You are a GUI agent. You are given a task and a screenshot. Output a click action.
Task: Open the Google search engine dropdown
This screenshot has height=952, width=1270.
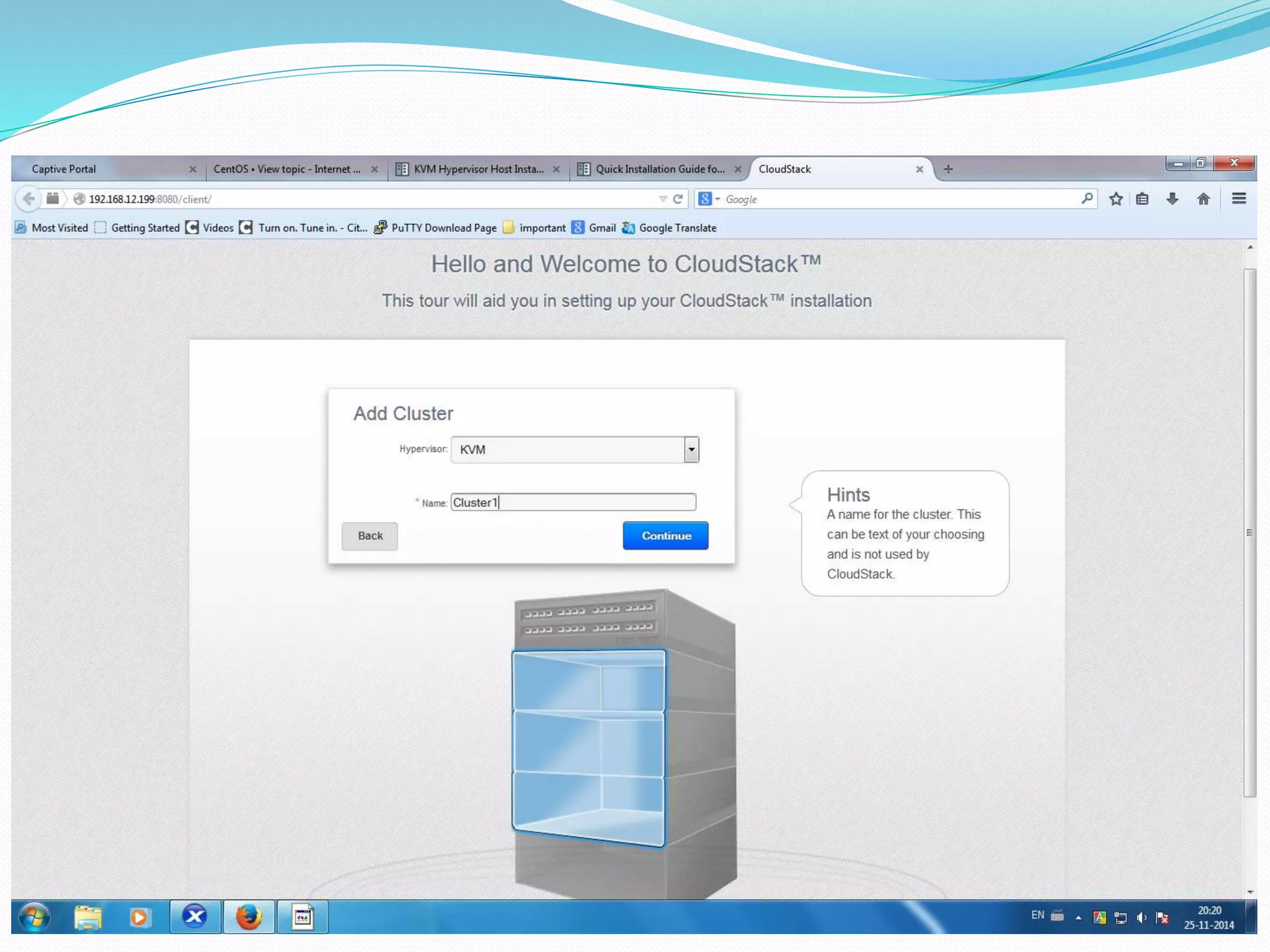tap(709, 199)
